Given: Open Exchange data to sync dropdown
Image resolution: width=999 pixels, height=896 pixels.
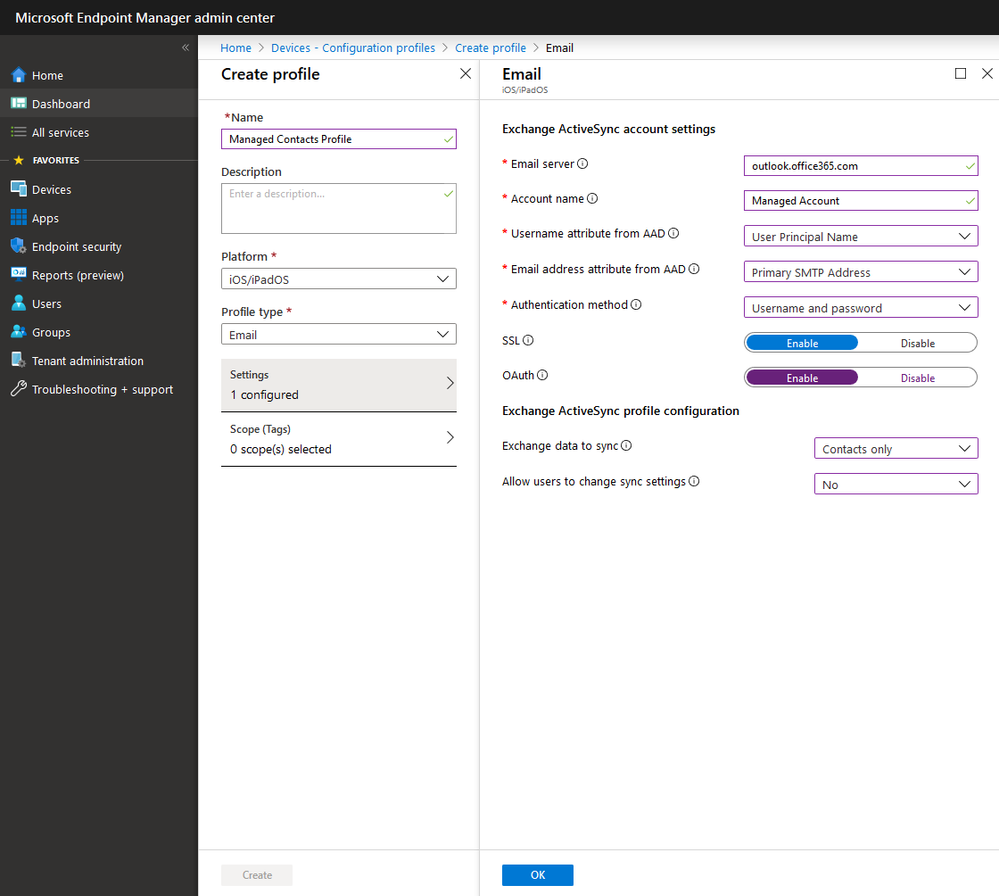Looking at the screenshot, I should pyautogui.click(x=896, y=449).
